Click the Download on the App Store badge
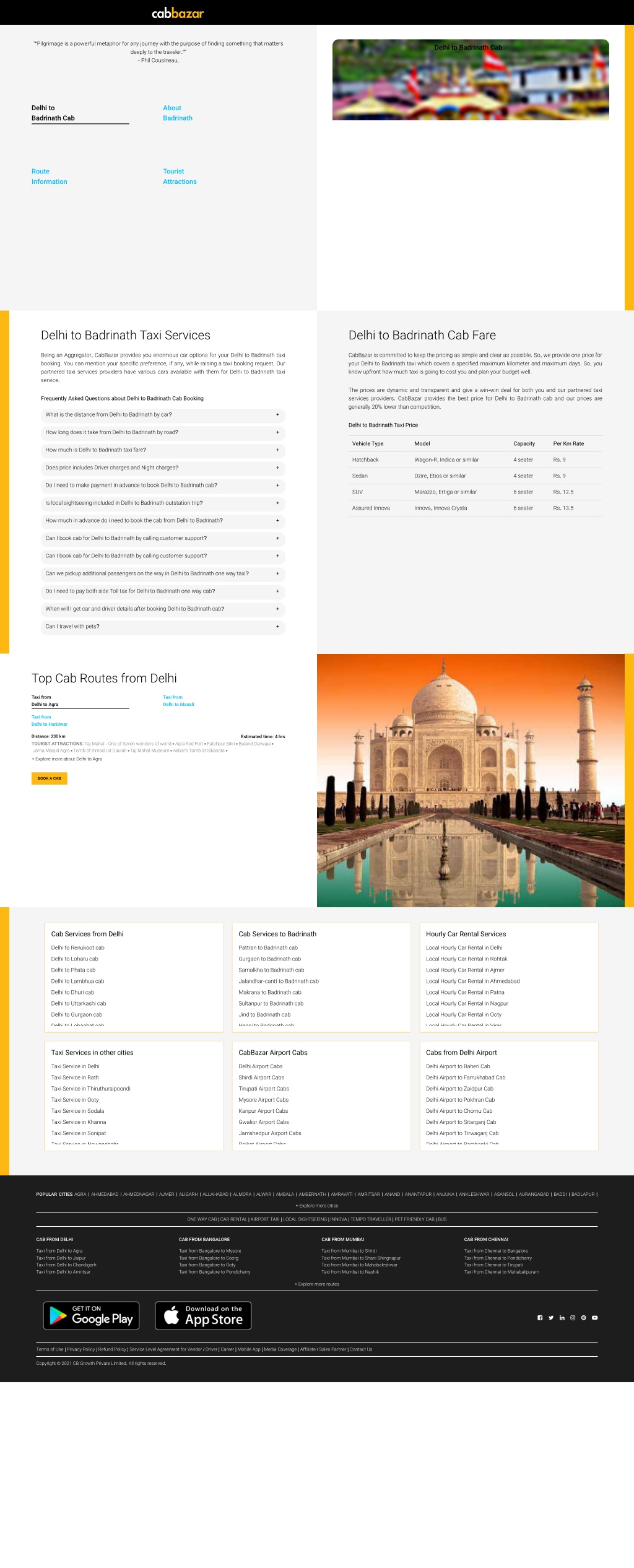The image size is (634, 1568). coord(203,1315)
